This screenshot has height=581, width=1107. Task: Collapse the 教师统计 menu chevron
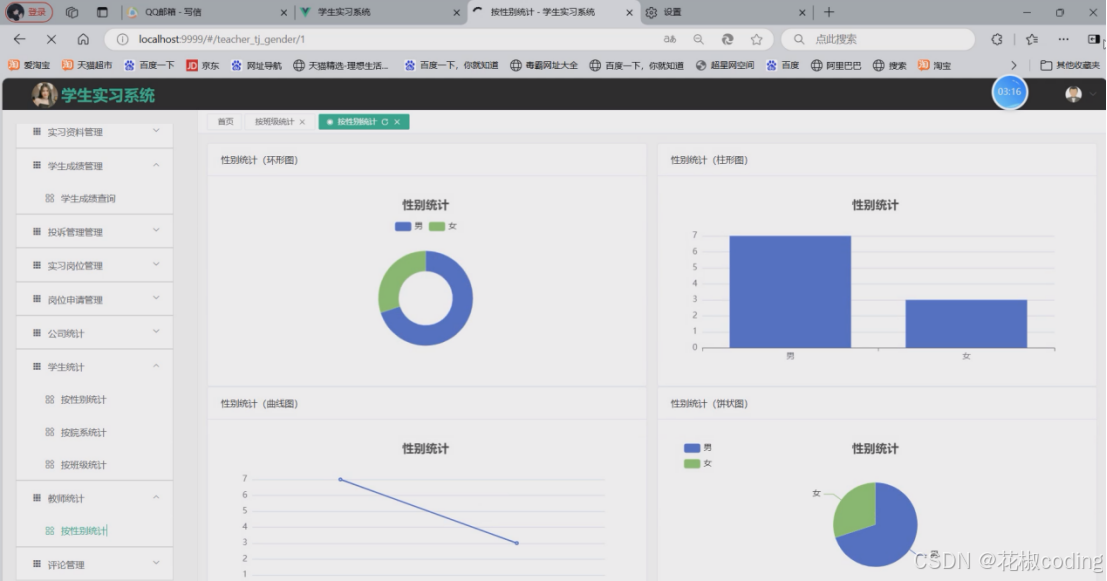point(156,497)
